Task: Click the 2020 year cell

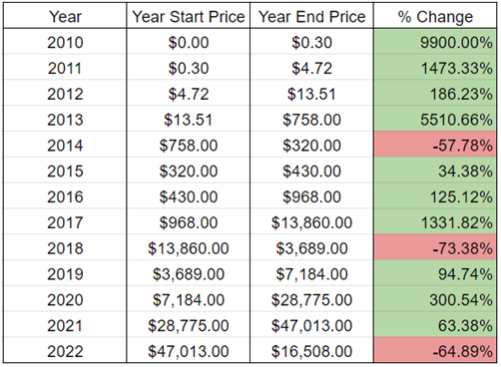Action: (x=65, y=299)
